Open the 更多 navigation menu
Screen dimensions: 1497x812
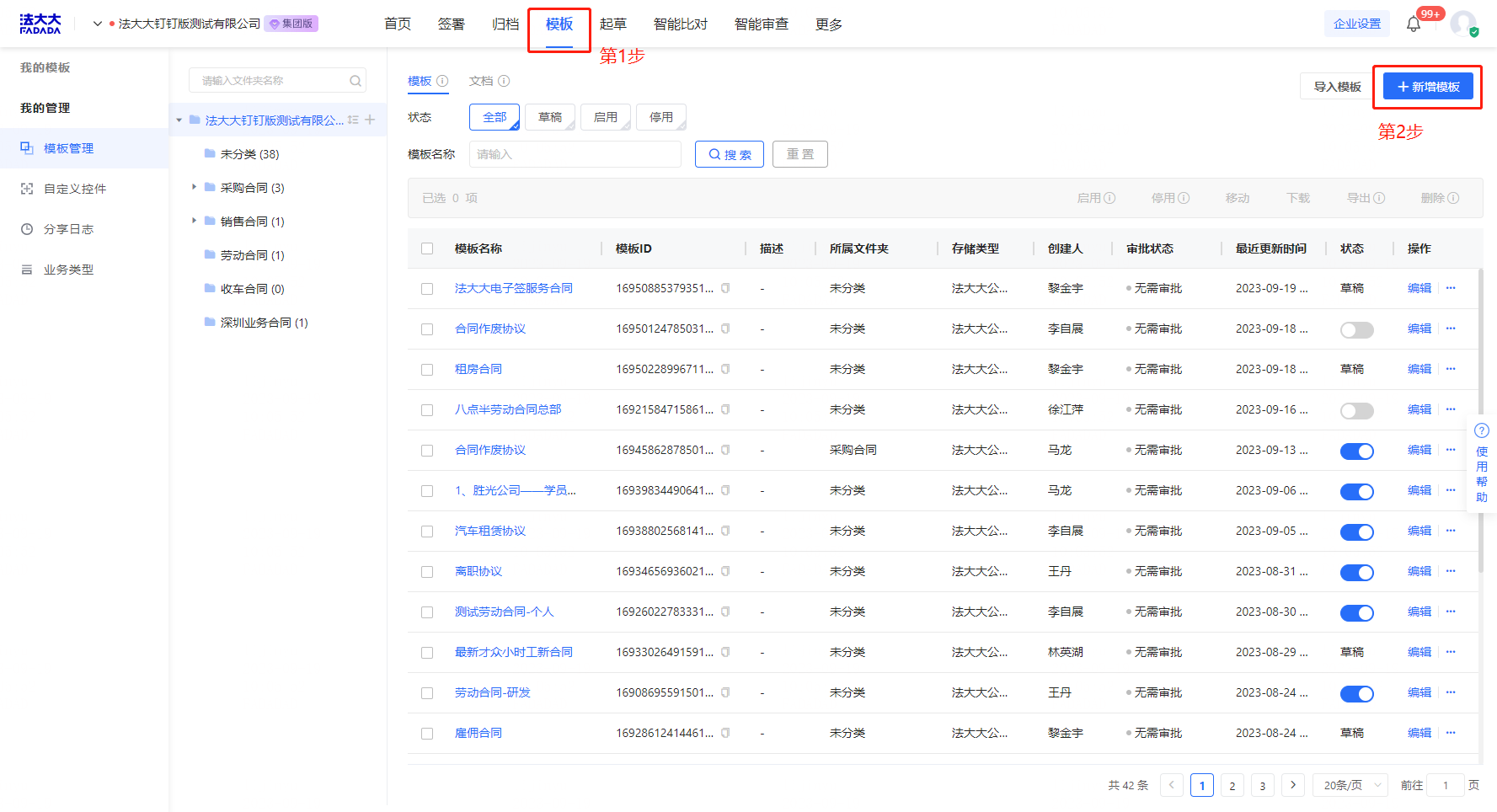tap(829, 24)
